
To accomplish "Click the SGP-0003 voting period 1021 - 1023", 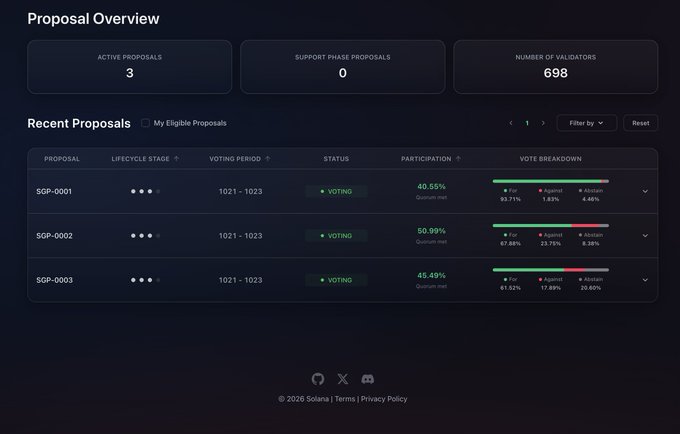I will pyautogui.click(x=240, y=280).
